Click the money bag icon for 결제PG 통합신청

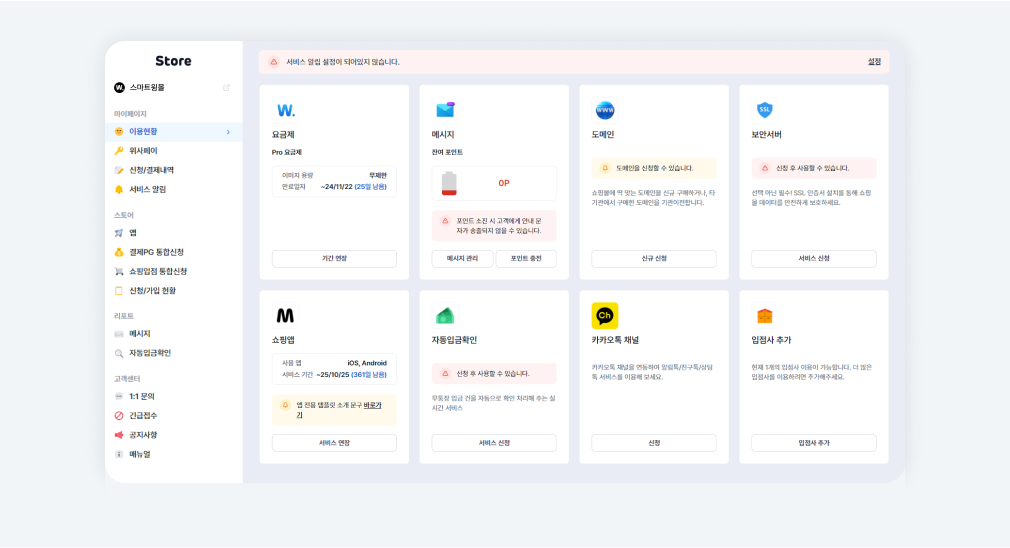point(119,252)
